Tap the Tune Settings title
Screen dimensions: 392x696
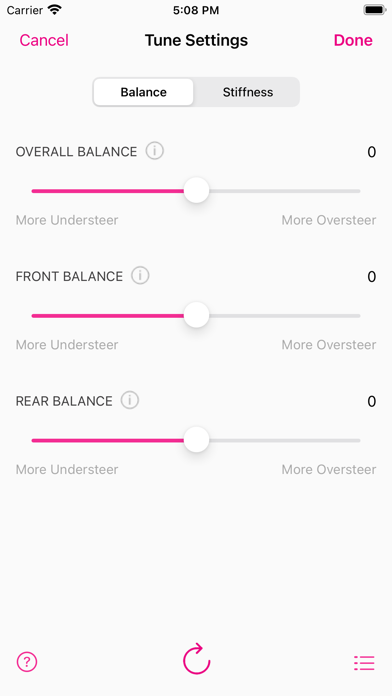click(196, 40)
